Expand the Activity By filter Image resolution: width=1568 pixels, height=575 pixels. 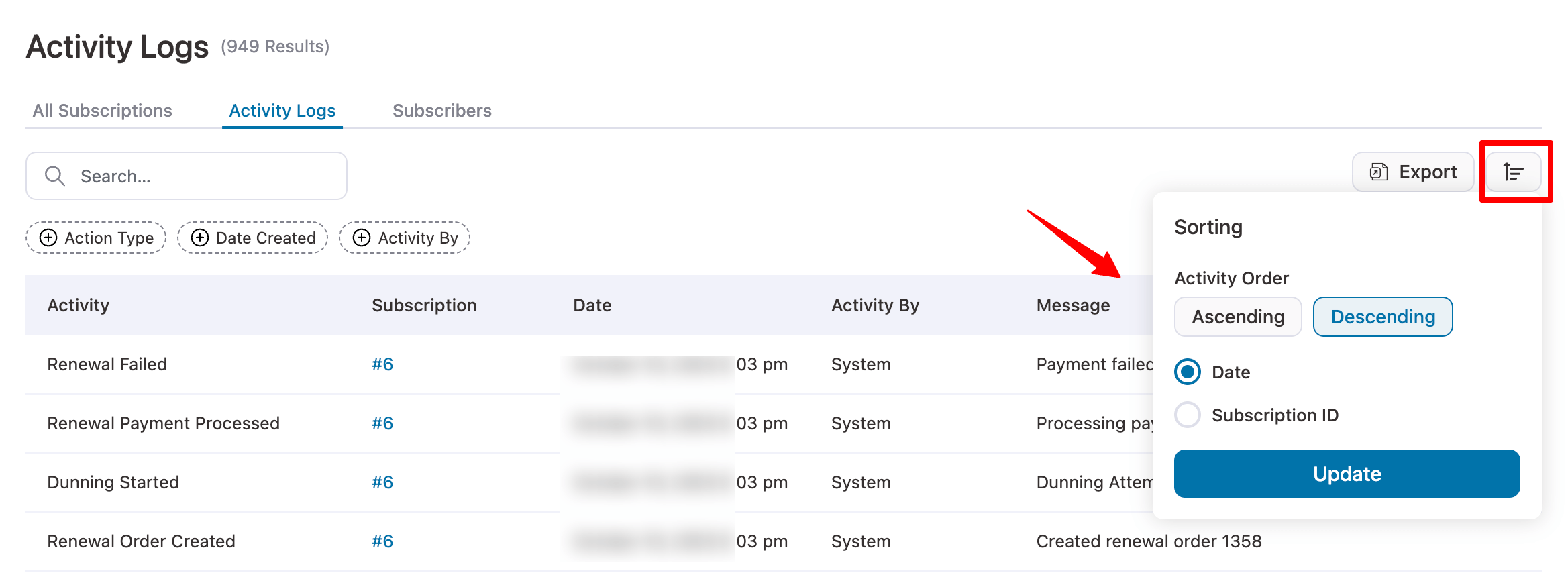click(x=417, y=238)
